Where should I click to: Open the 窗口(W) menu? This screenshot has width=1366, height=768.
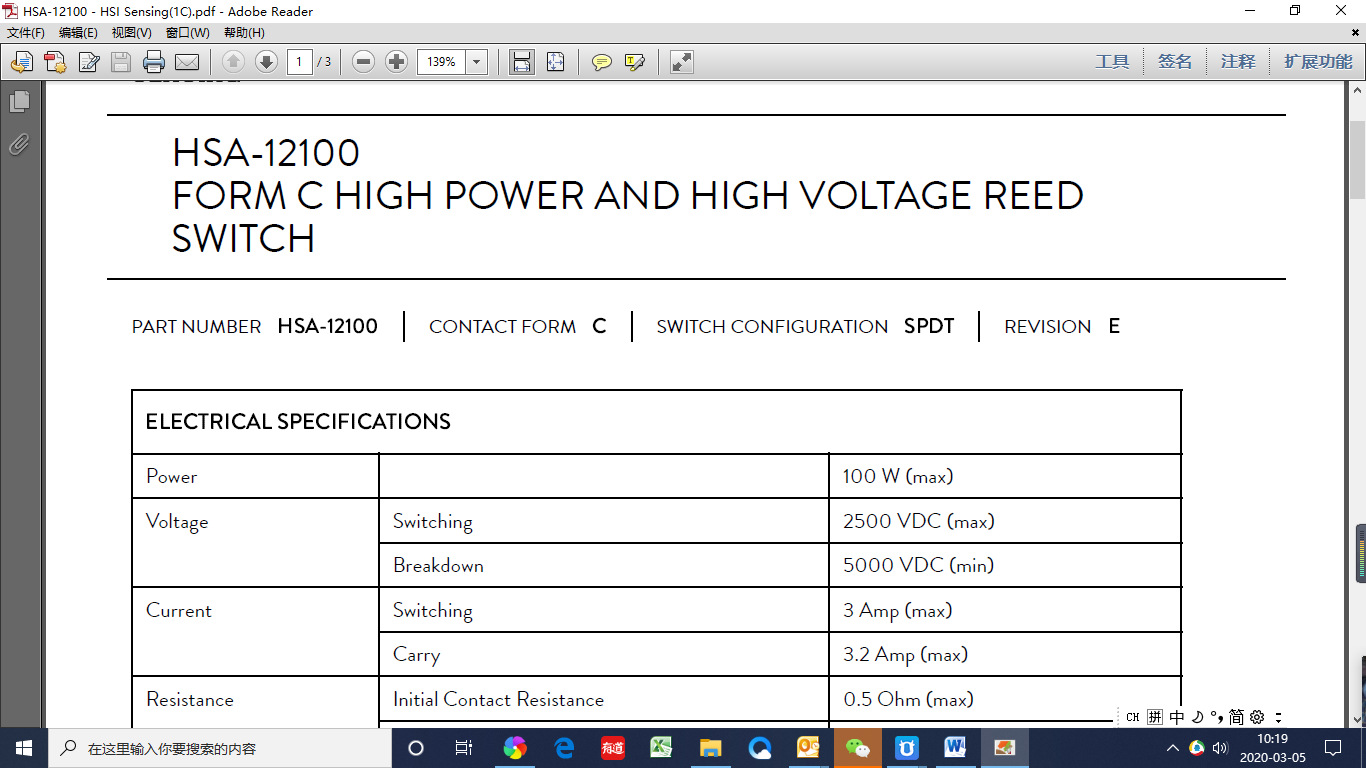click(188, 33)
